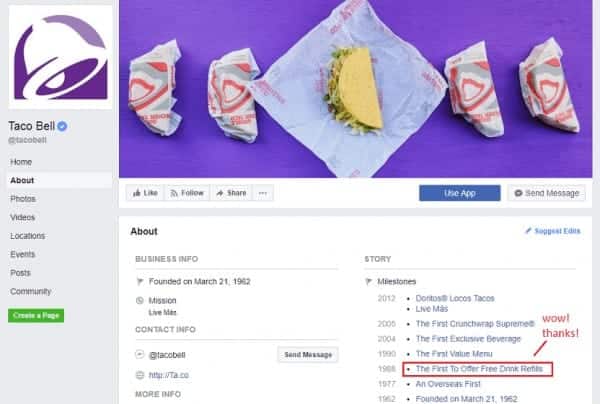
Task: Click the blue verified badge next to Taco Bell
Action: pos(62,126)
